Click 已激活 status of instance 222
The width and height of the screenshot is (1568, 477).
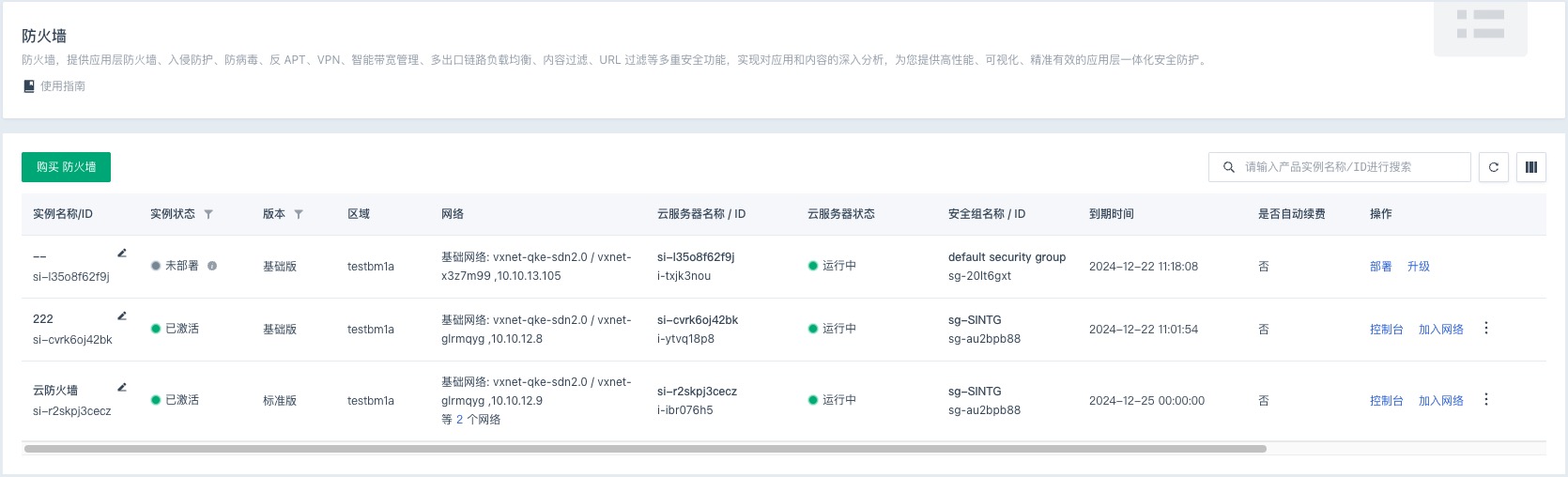point(182,329)
